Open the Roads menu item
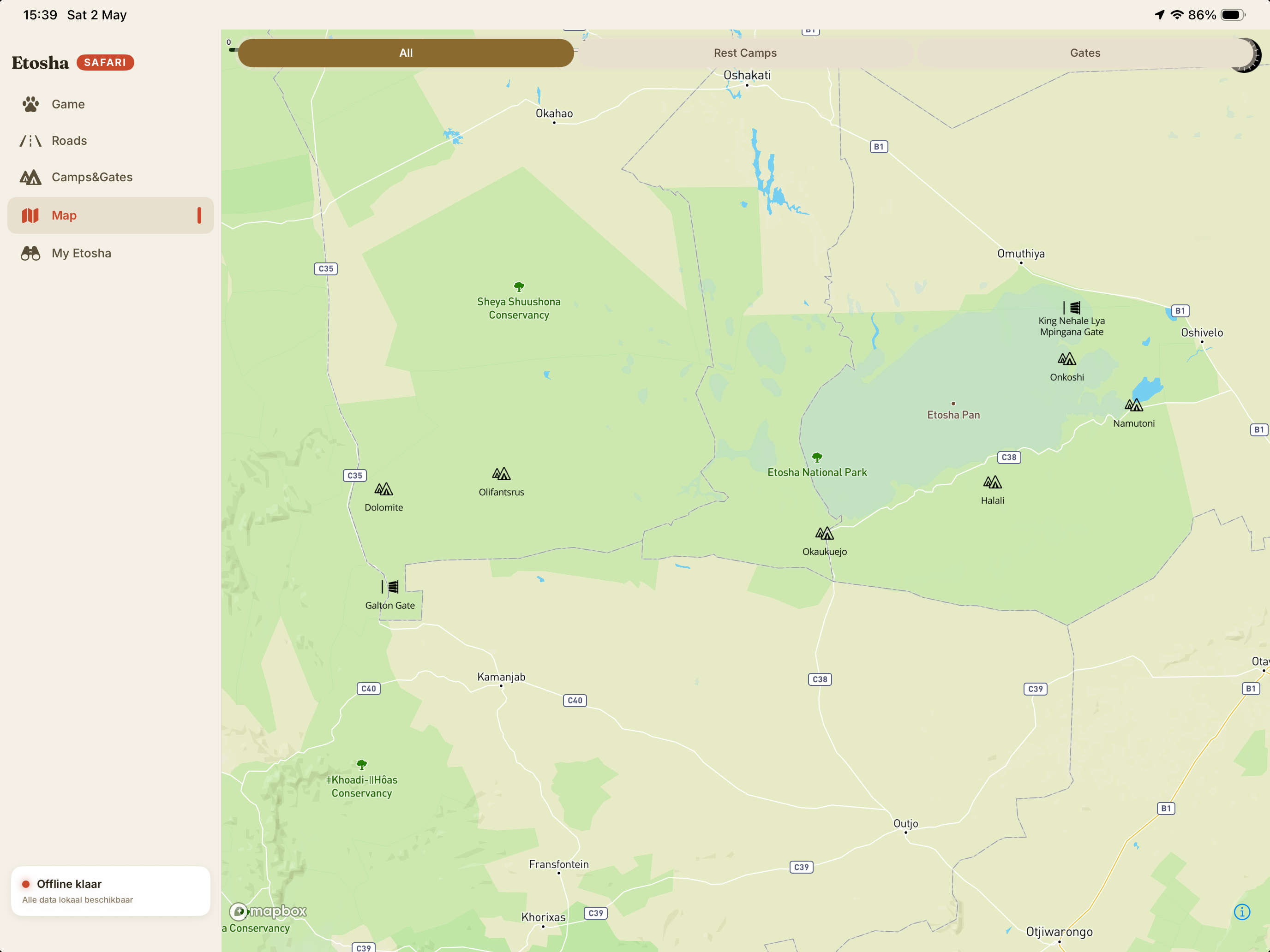The image size is (1270, 952). click(x=110, y=141)
